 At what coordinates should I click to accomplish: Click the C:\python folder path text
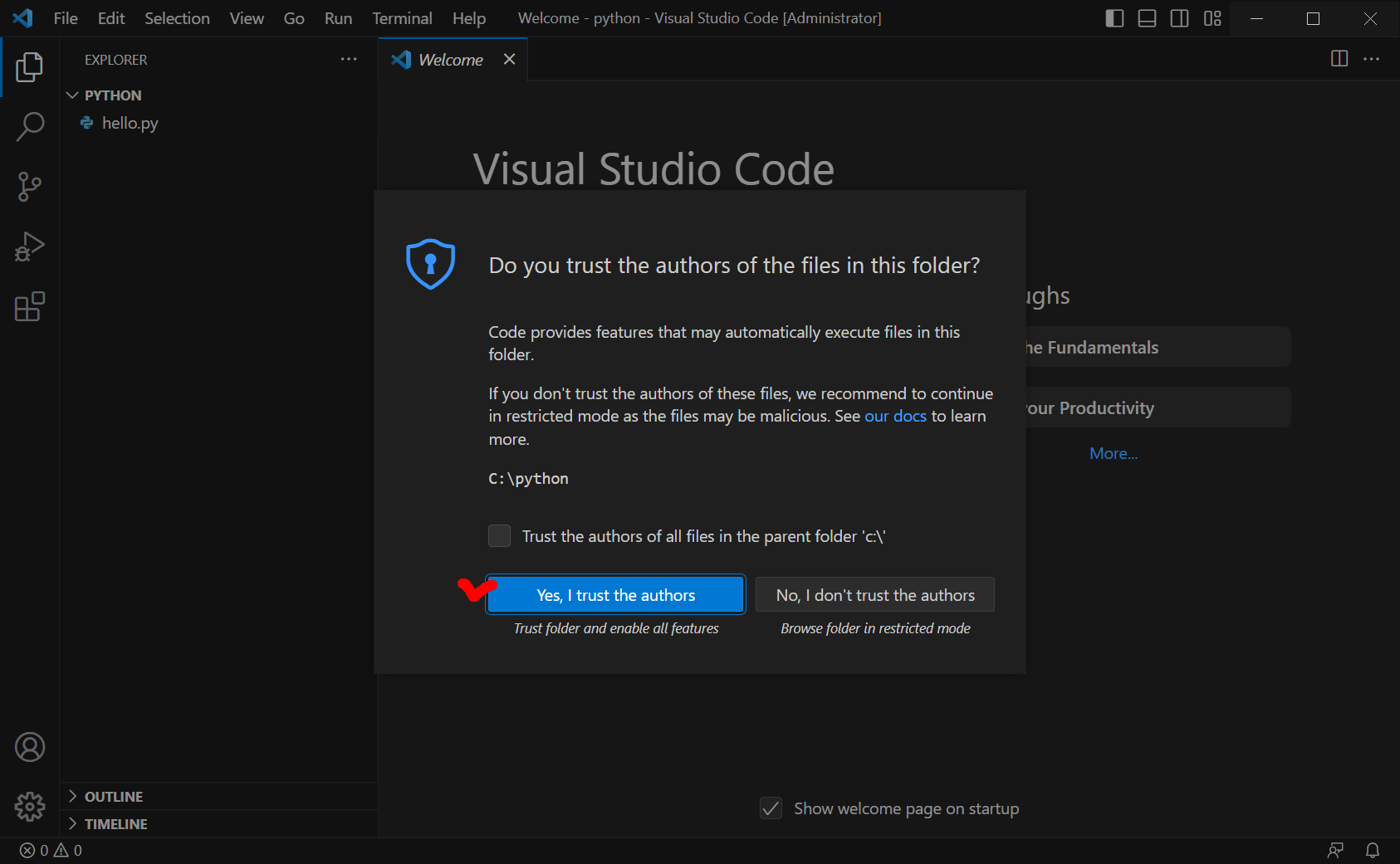(528, 479)
